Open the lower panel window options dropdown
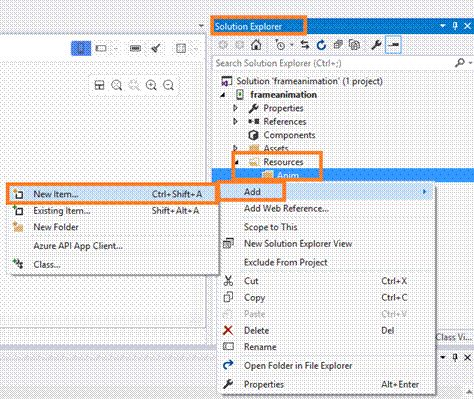The image size is (474, 399). pyautogui.click(x=443, y=357)
